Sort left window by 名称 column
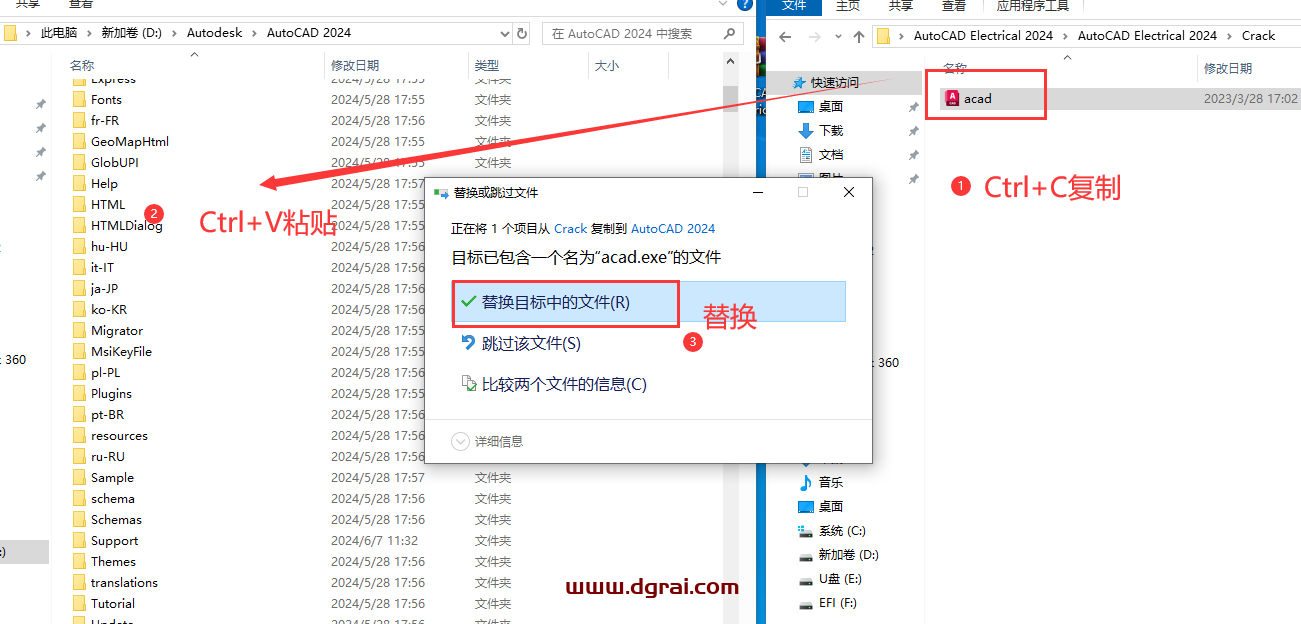The height and width of the screenshot is (624, 1301). pos(82,66)
